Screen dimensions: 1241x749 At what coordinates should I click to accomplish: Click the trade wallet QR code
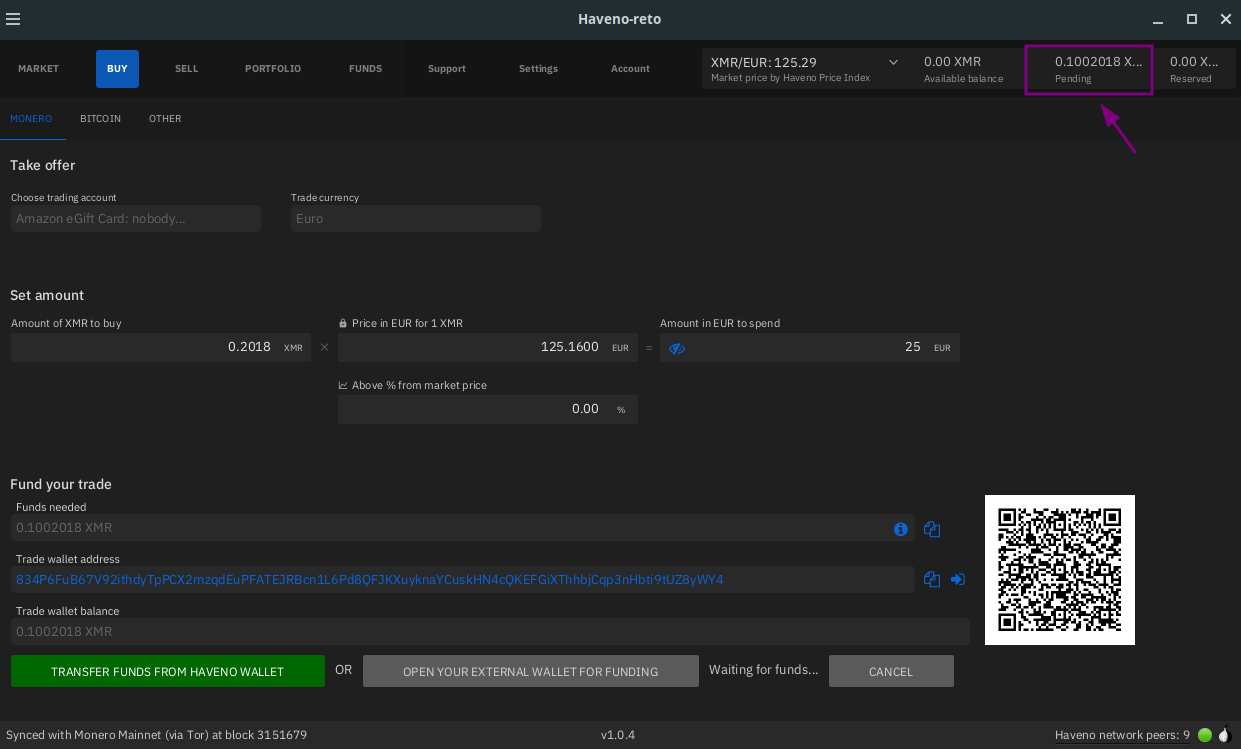coord(1059,570)
